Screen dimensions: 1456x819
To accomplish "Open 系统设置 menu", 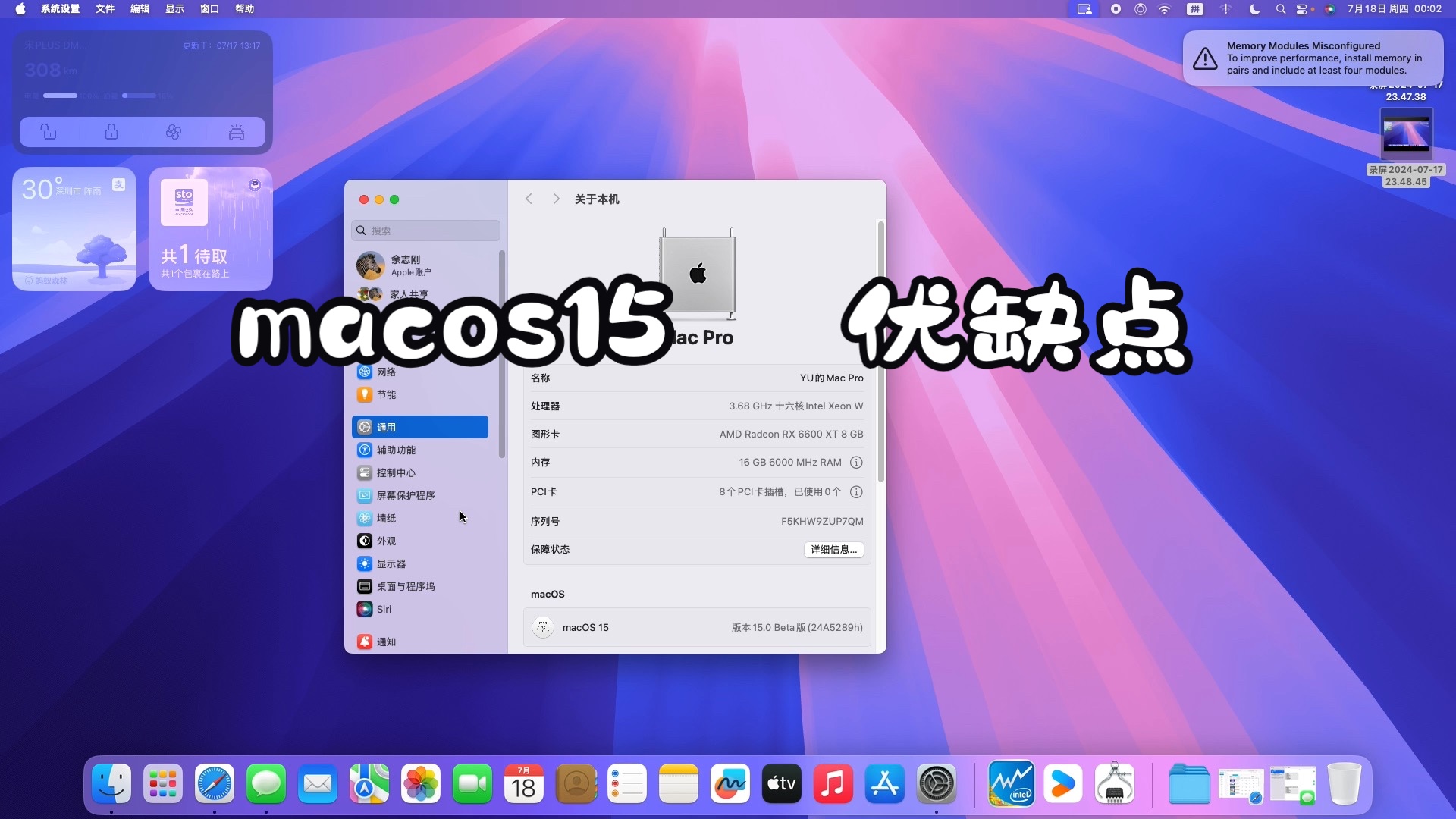I will click(60, 9).
